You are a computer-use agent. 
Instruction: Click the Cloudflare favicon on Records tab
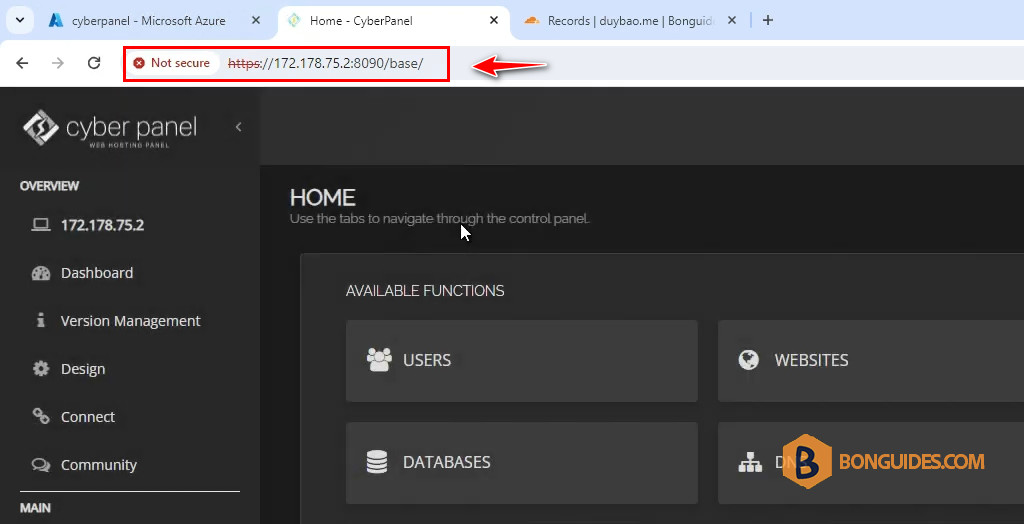click(x=532, y=21)
